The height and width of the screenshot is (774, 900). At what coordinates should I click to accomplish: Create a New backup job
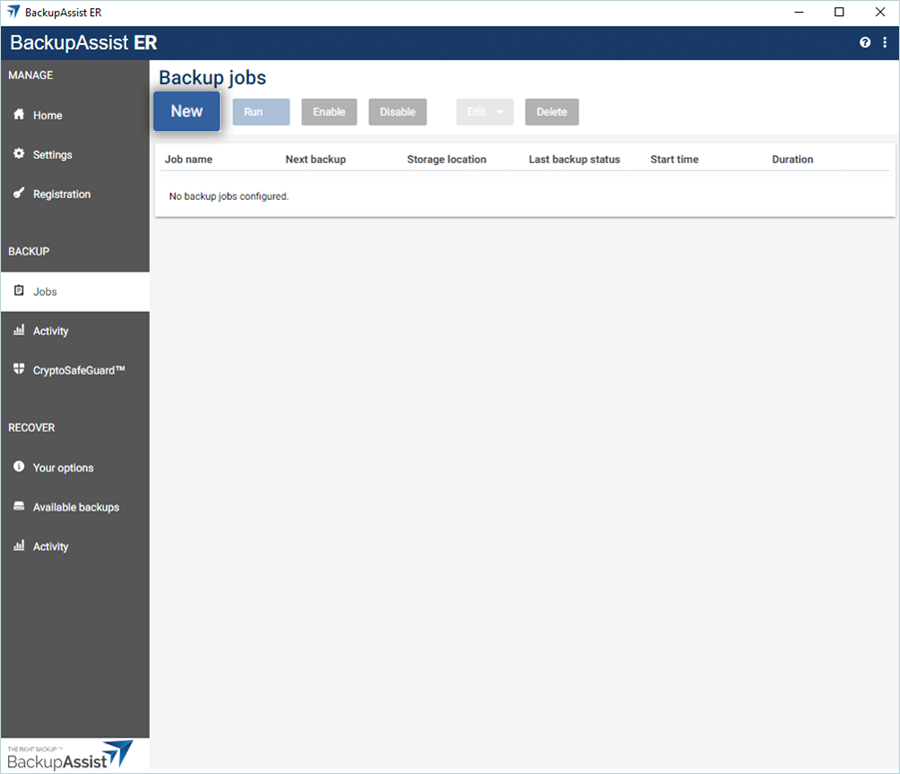186,112
